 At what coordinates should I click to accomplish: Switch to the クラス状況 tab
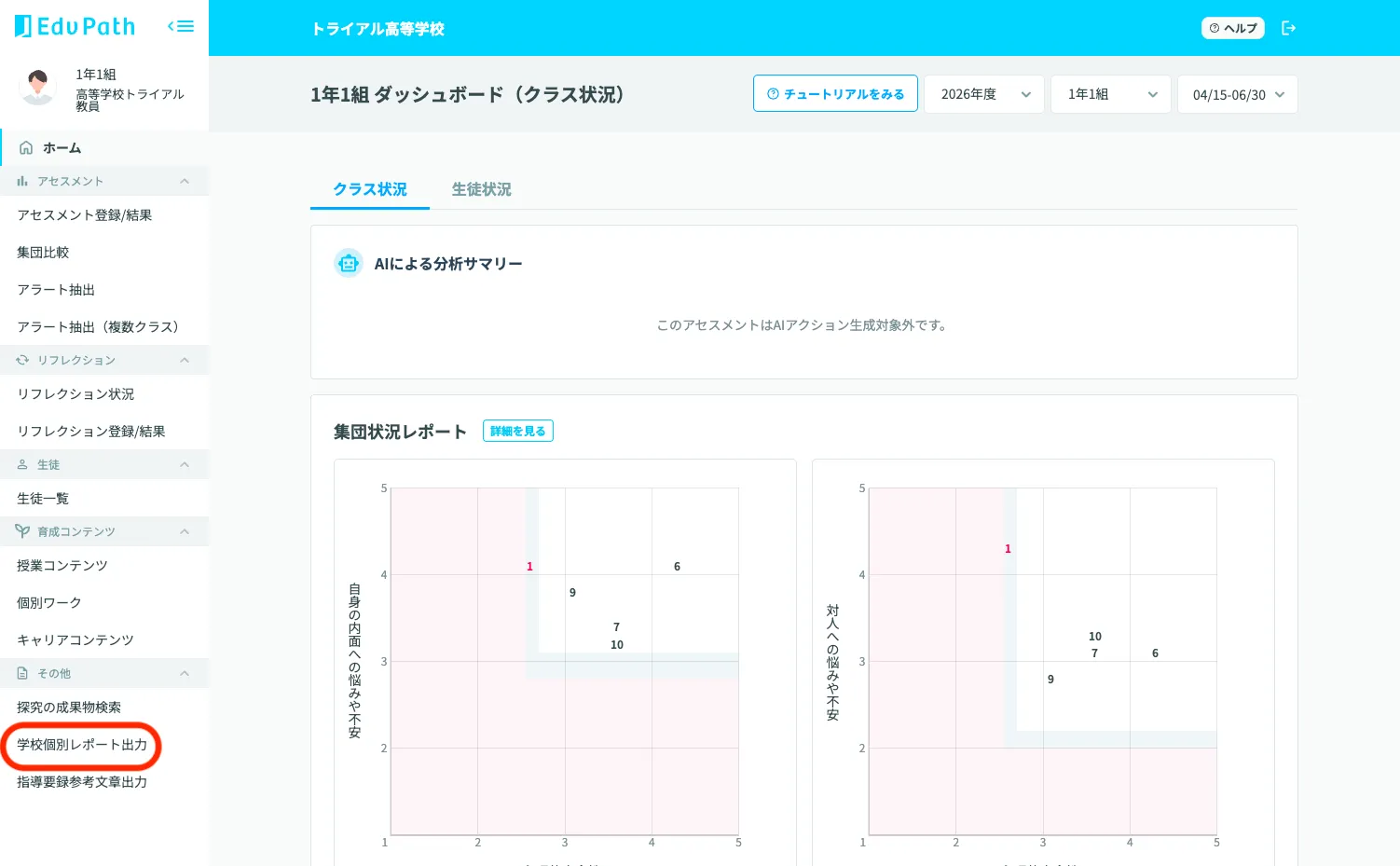click(x=370, y=189)
